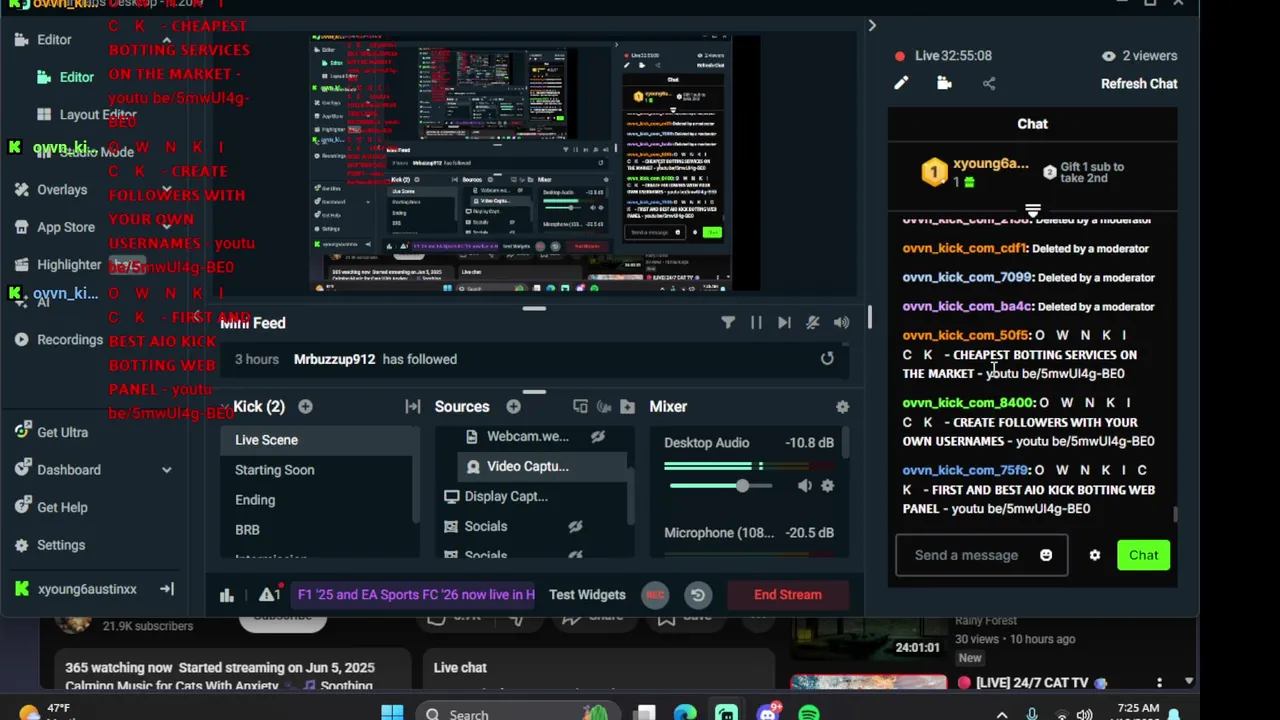Click the scene transitions icon by Kick (2)

(x=412, y=406)
